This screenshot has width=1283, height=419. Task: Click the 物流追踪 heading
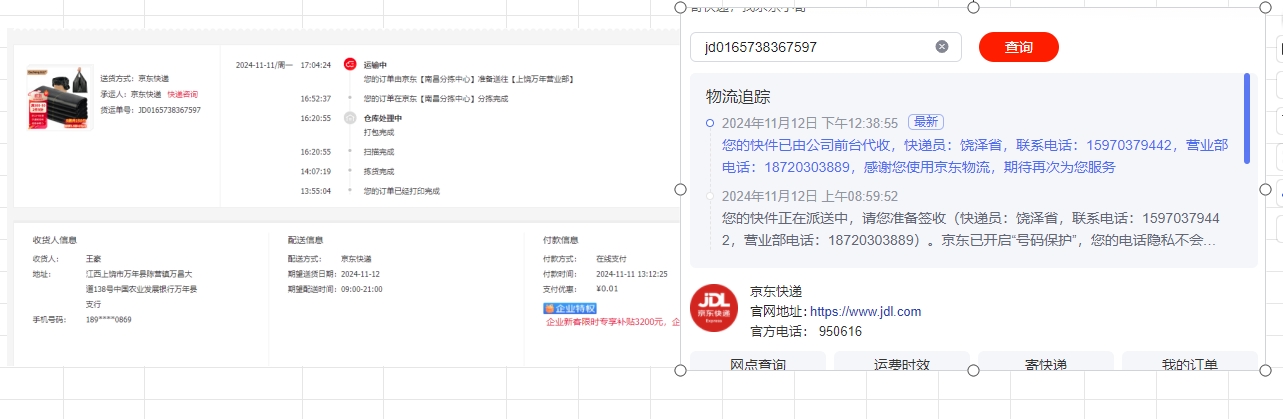click(x=738, y=96)
